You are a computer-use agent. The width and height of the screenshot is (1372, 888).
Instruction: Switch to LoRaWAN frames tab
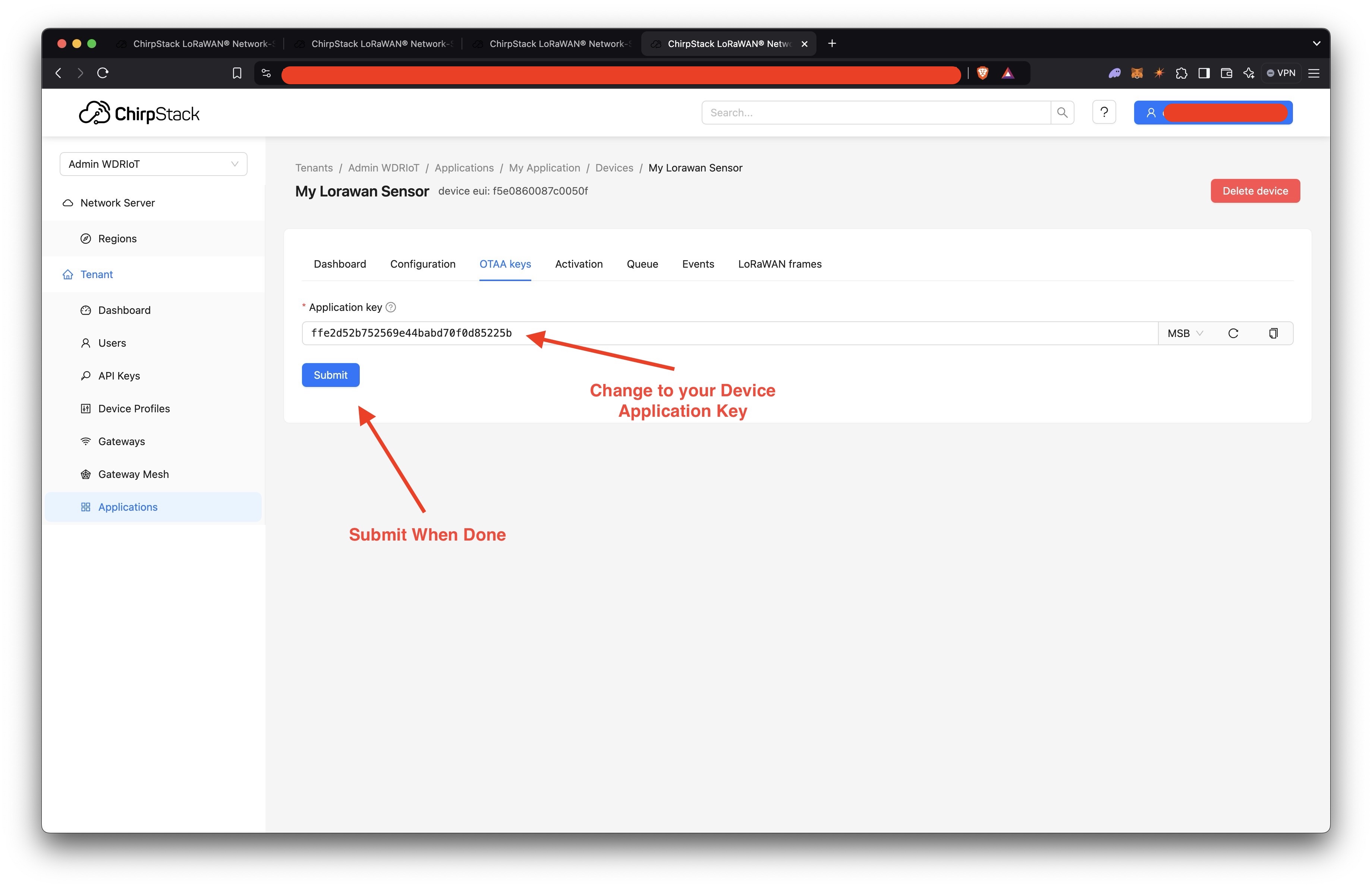point(780,264)
